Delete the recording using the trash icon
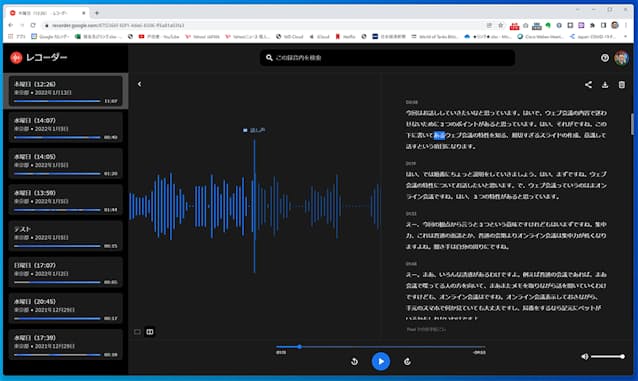The image size is (638, 381). (622, 85)
